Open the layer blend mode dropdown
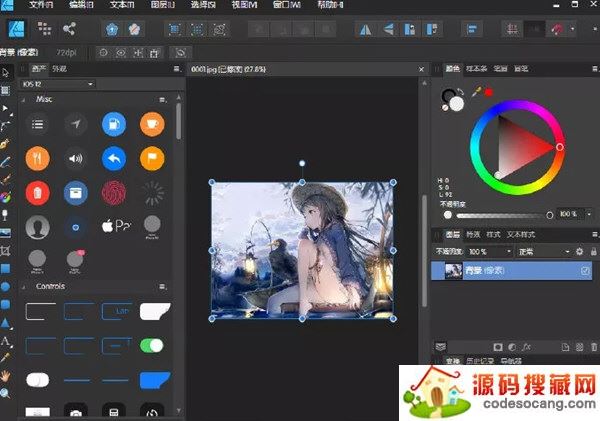This screenshot has width=600, height=421. coord(538,250)
